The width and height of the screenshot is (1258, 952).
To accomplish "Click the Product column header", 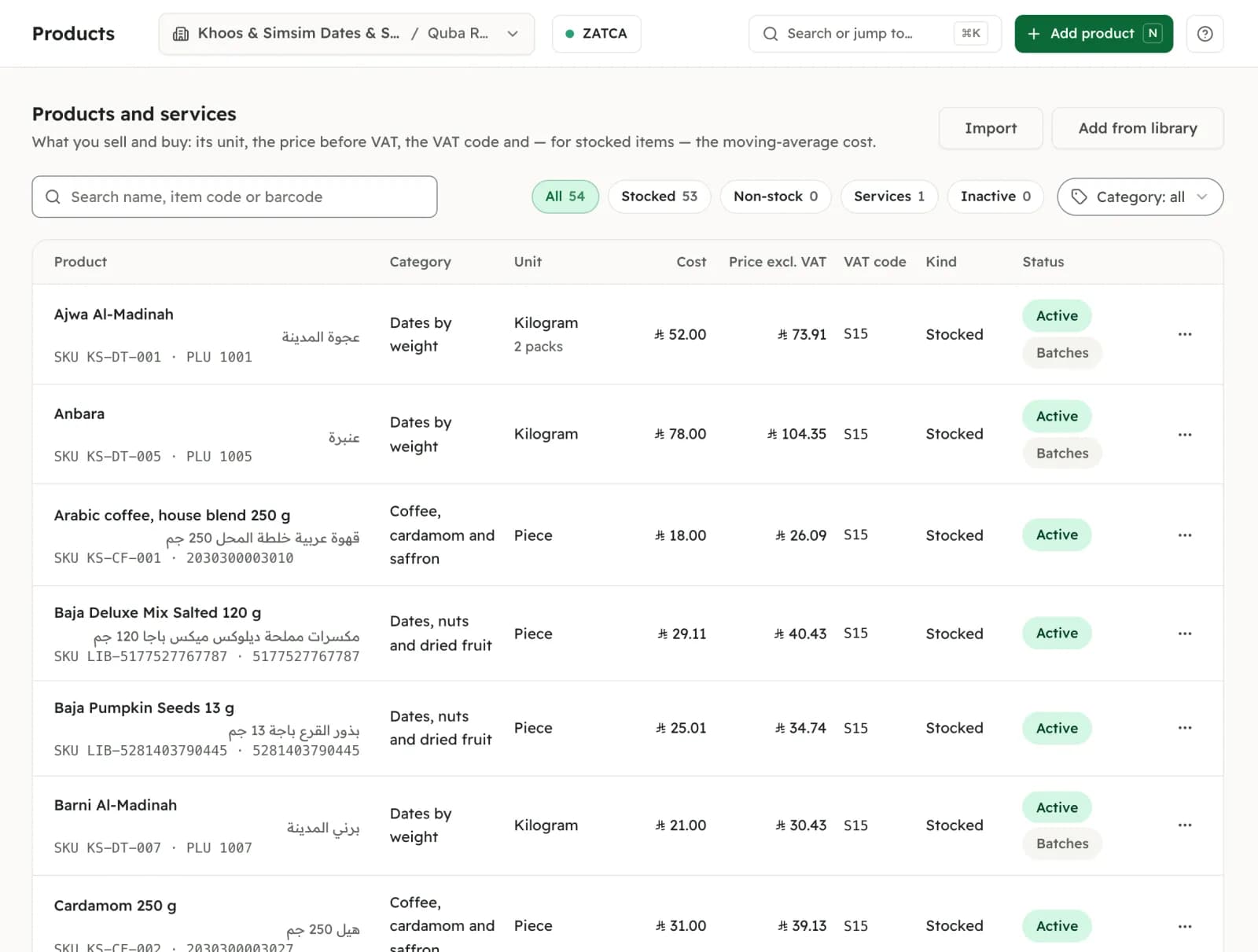I will click(x=80, y=262).
